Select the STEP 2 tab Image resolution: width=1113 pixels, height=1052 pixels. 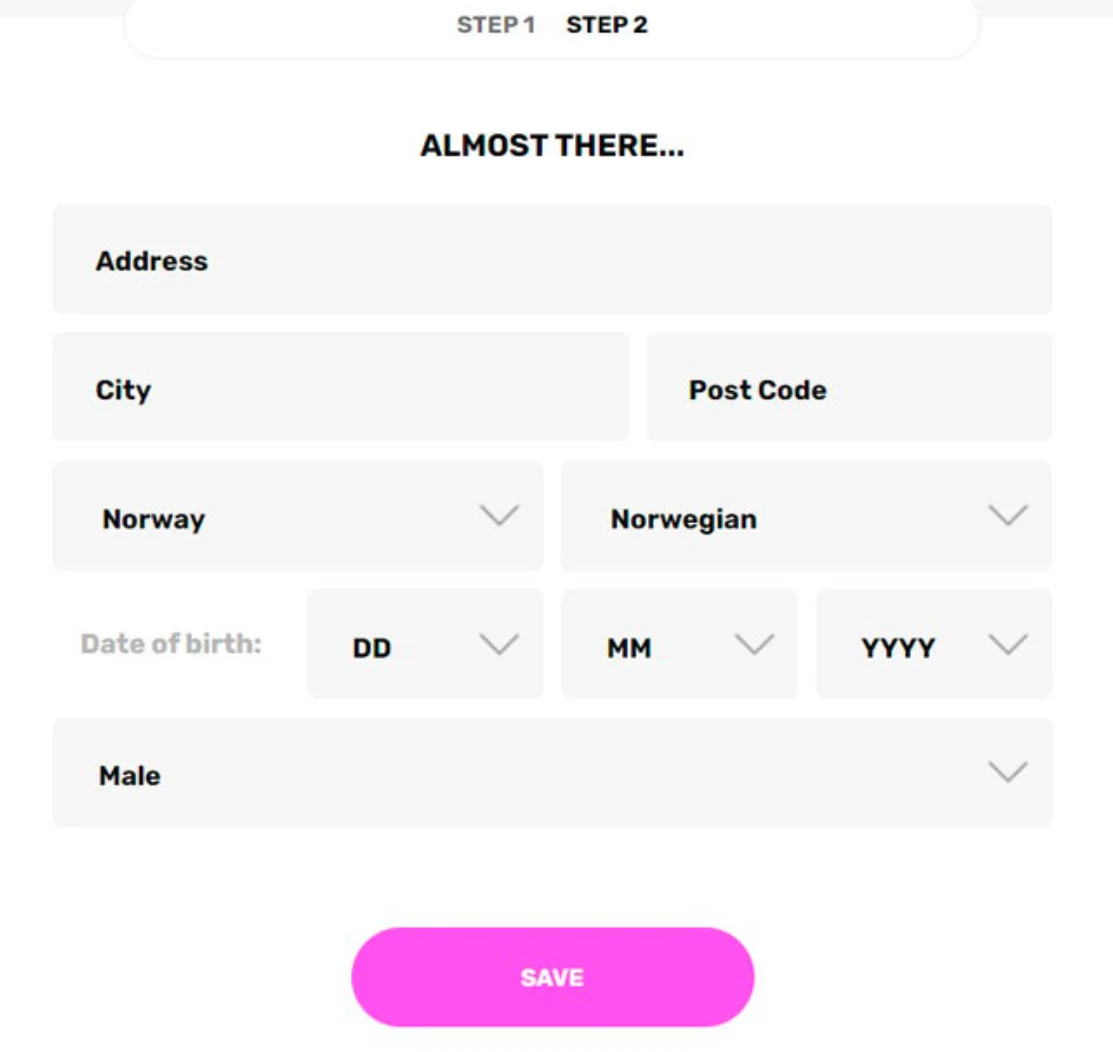pyautogui.click(x=606, y=24)
